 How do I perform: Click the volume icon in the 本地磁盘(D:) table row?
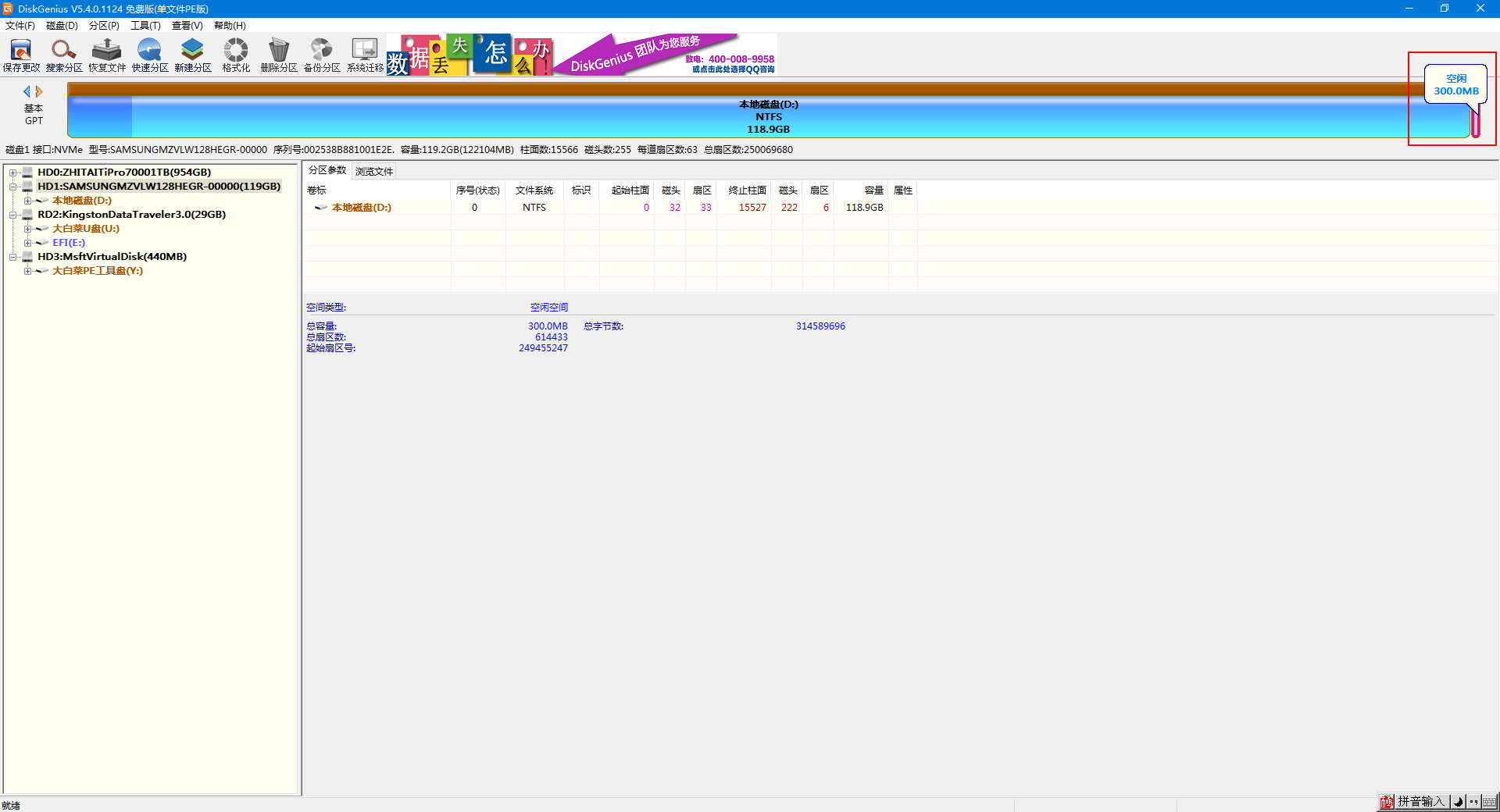[x=320, y=208]
